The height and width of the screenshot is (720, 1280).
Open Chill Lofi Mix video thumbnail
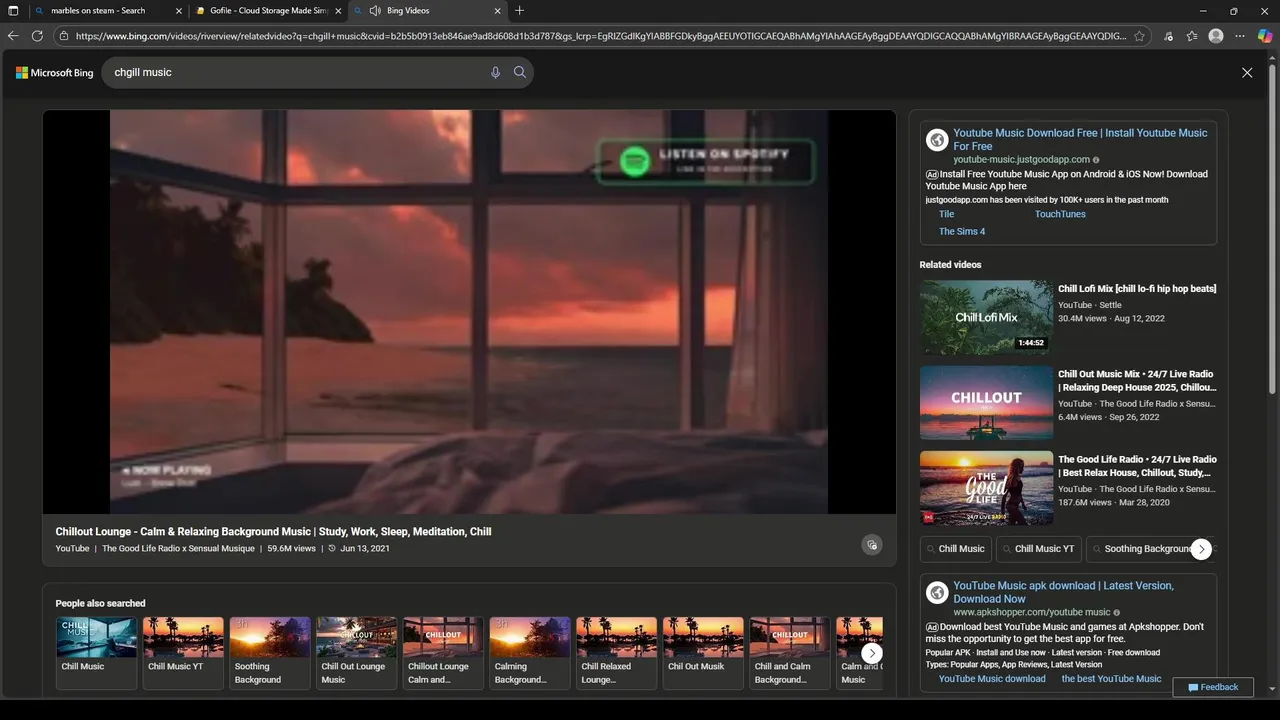pyautogui.click(x=986, y=317)
